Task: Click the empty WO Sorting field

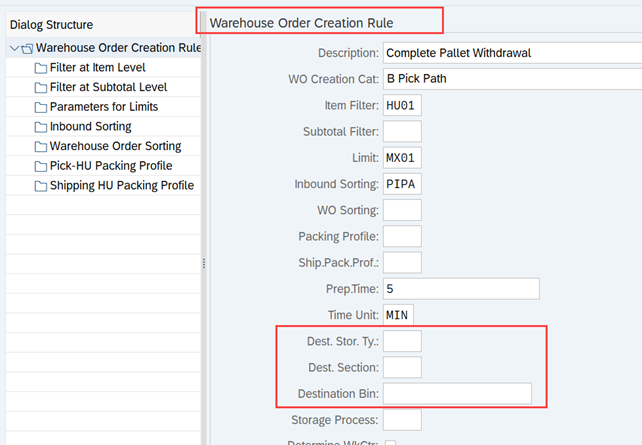Action: [402, 210]
